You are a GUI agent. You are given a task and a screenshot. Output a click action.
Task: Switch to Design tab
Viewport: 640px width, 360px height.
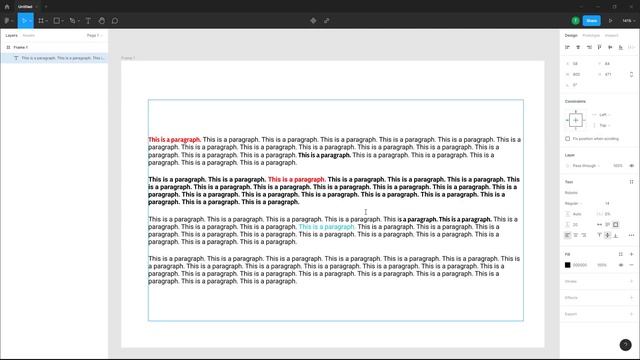click(571, 36)
